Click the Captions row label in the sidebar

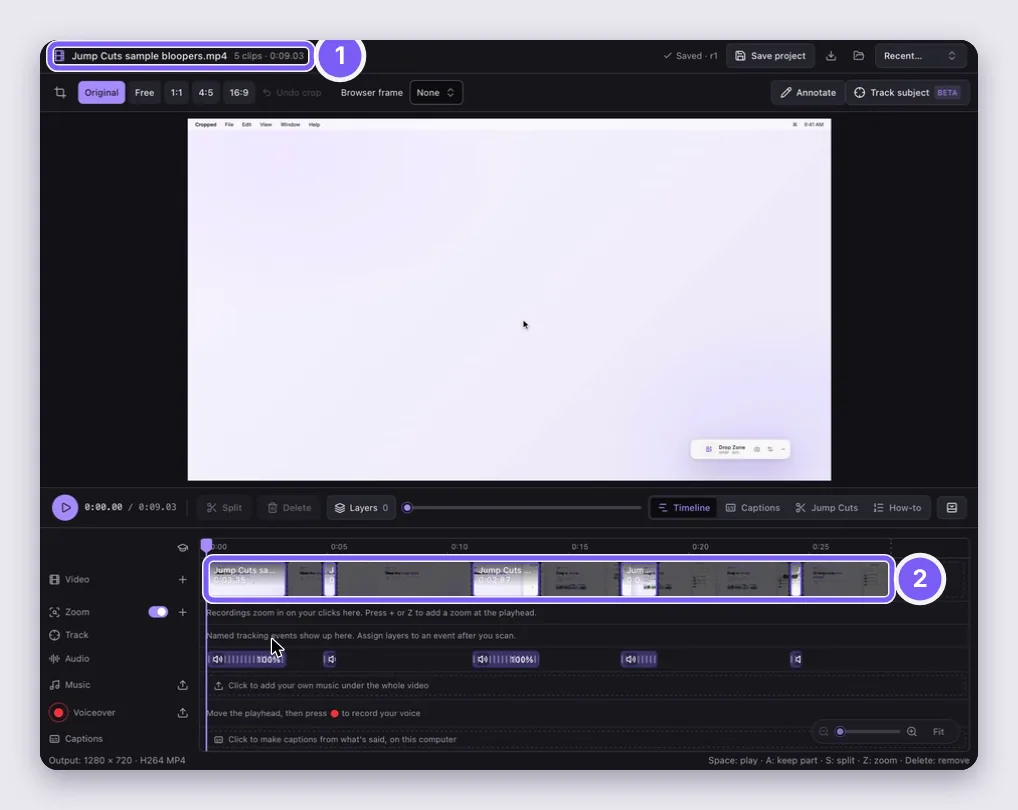pyautogui.click(x=84, y=739)
